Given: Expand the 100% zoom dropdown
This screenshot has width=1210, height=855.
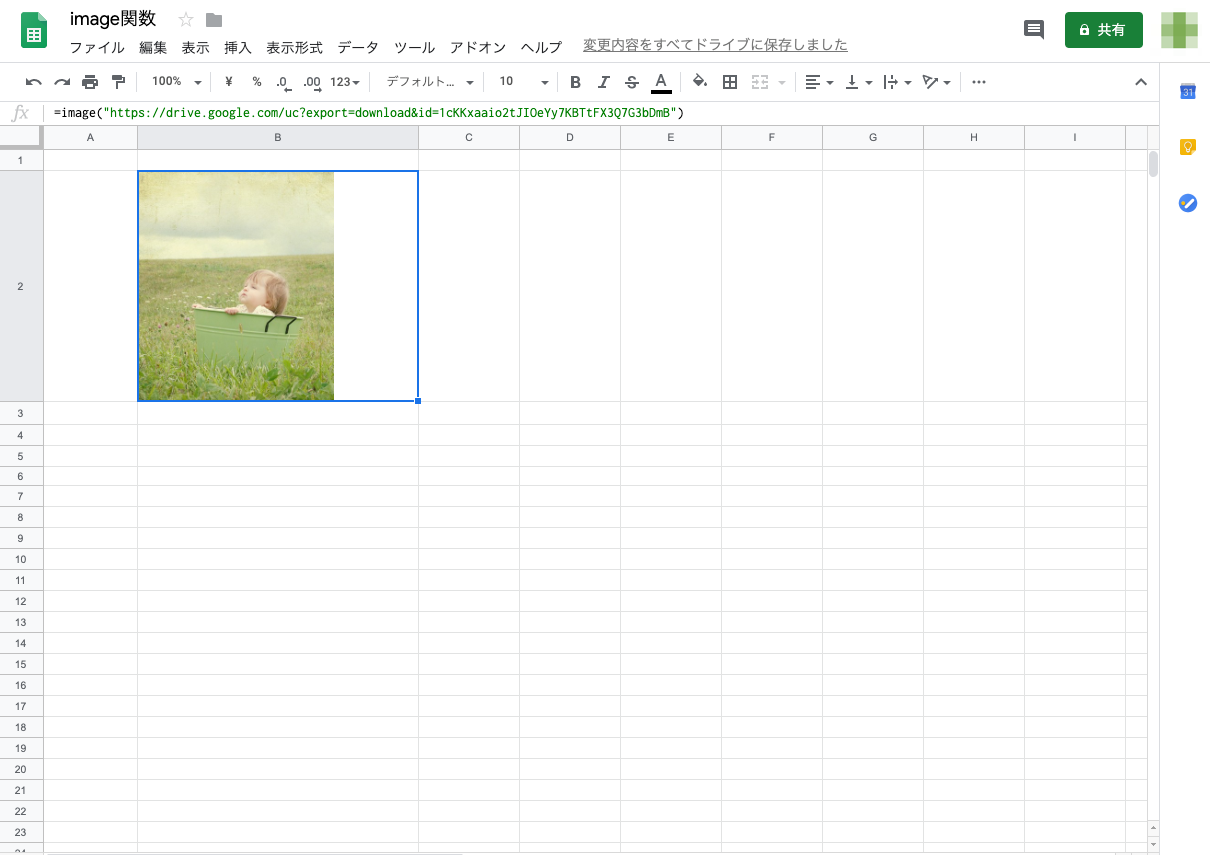Looking at the screenshot, I should click(x=176, y=82).
